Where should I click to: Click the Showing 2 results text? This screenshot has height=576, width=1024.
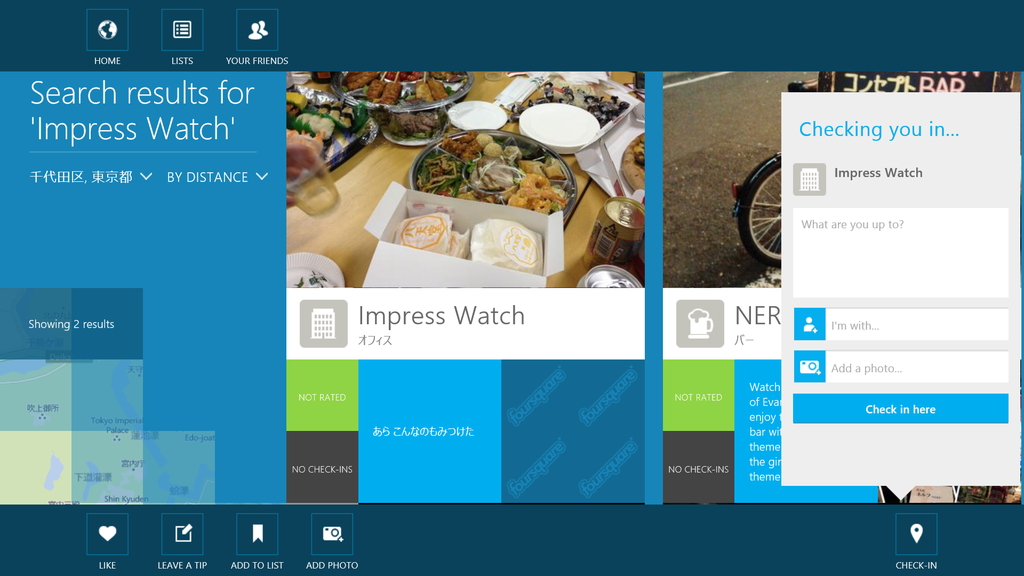tap(71, 324)
